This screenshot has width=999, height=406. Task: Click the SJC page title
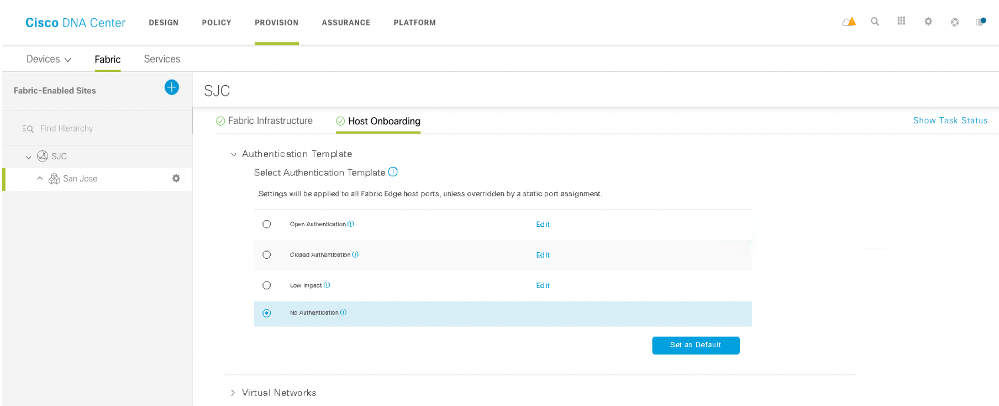pyautogui.click(x=217, y=91)
